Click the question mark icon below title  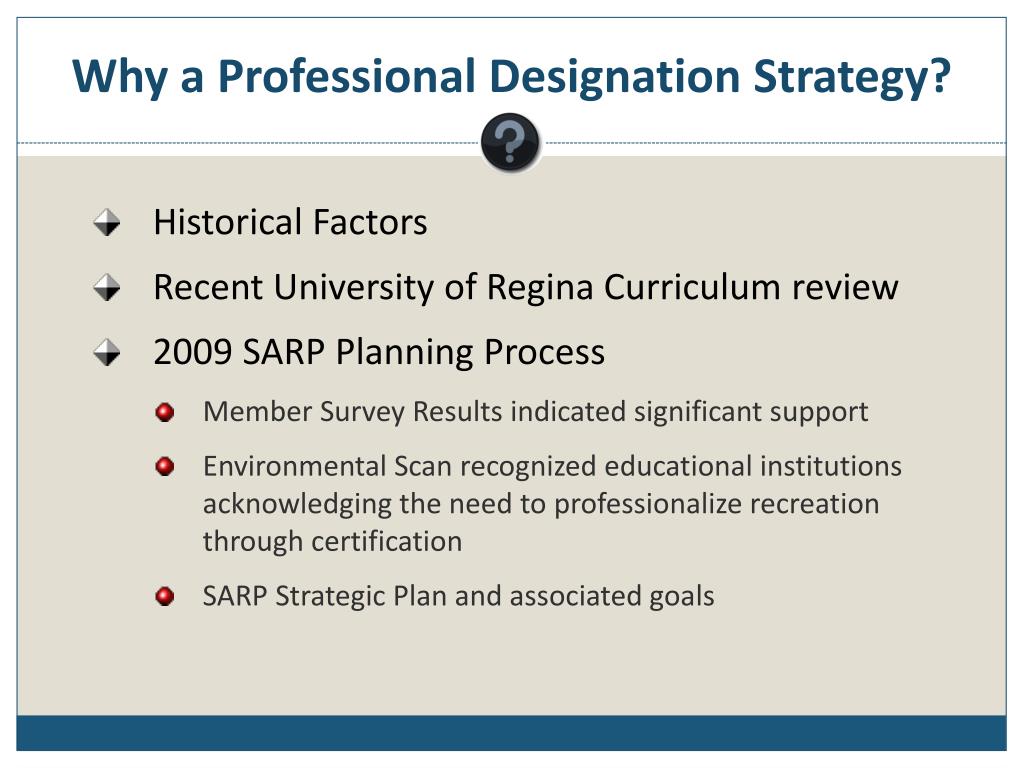(x=510, y=142)
